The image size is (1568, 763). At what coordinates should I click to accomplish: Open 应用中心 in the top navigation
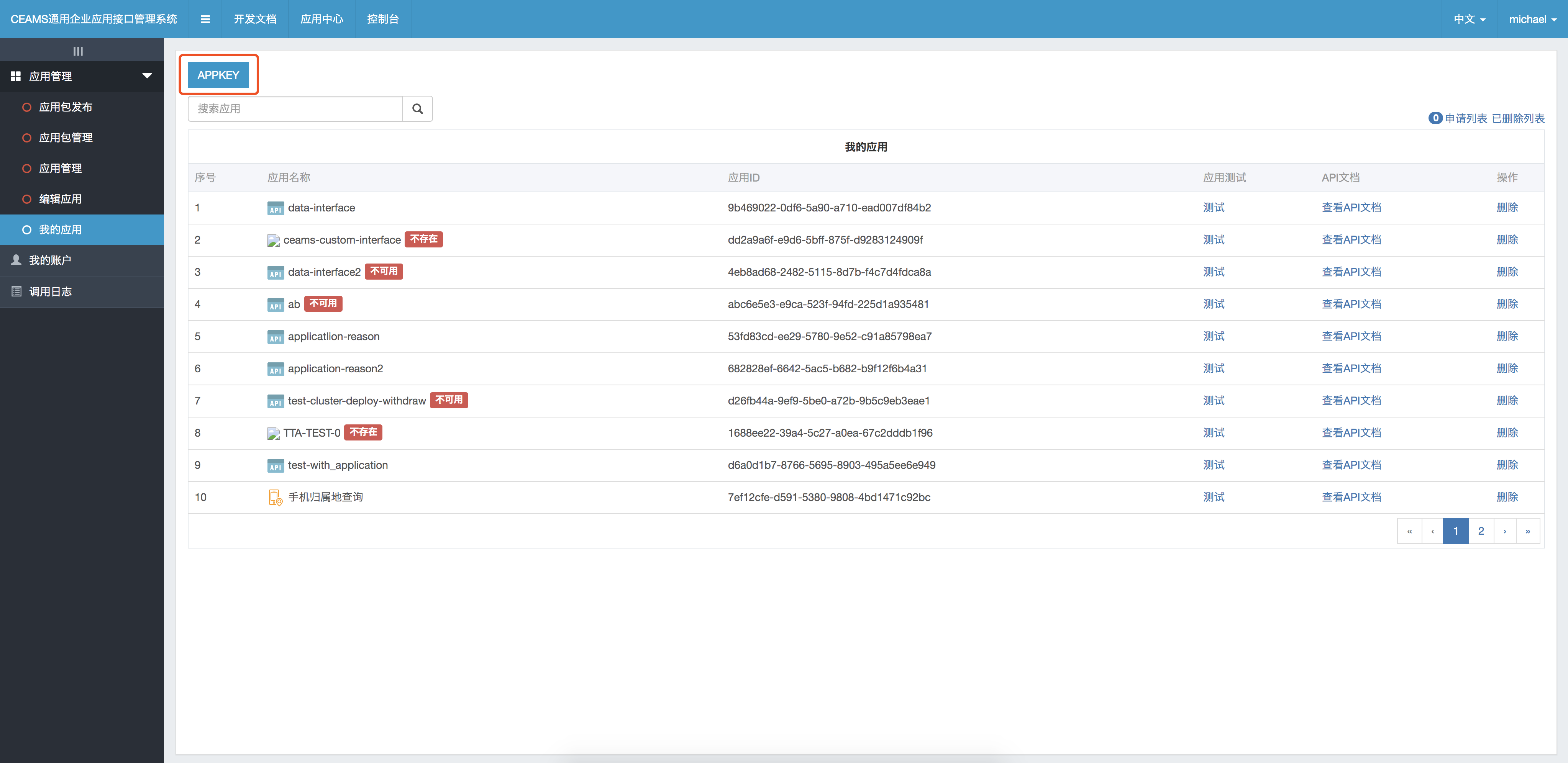point(322,19)
